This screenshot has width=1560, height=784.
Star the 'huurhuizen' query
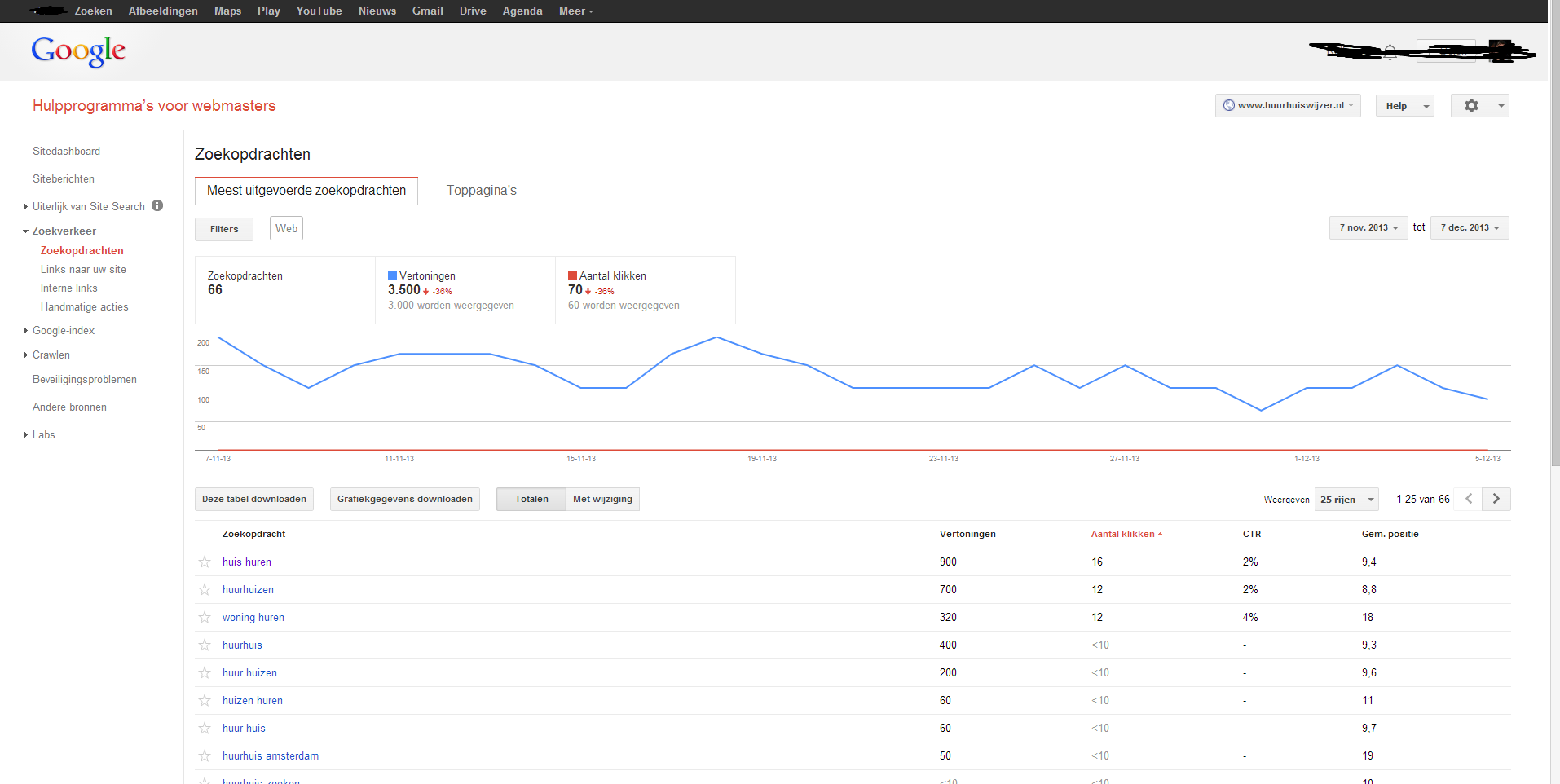pos(205,589)
